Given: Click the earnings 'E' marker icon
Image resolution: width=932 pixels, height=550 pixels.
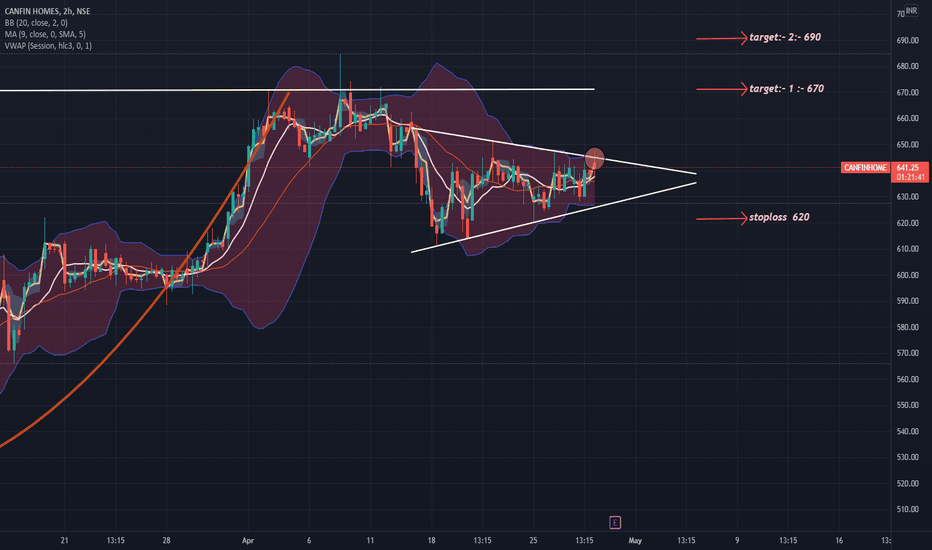Looking at the screenshot, I should (615, 523).
